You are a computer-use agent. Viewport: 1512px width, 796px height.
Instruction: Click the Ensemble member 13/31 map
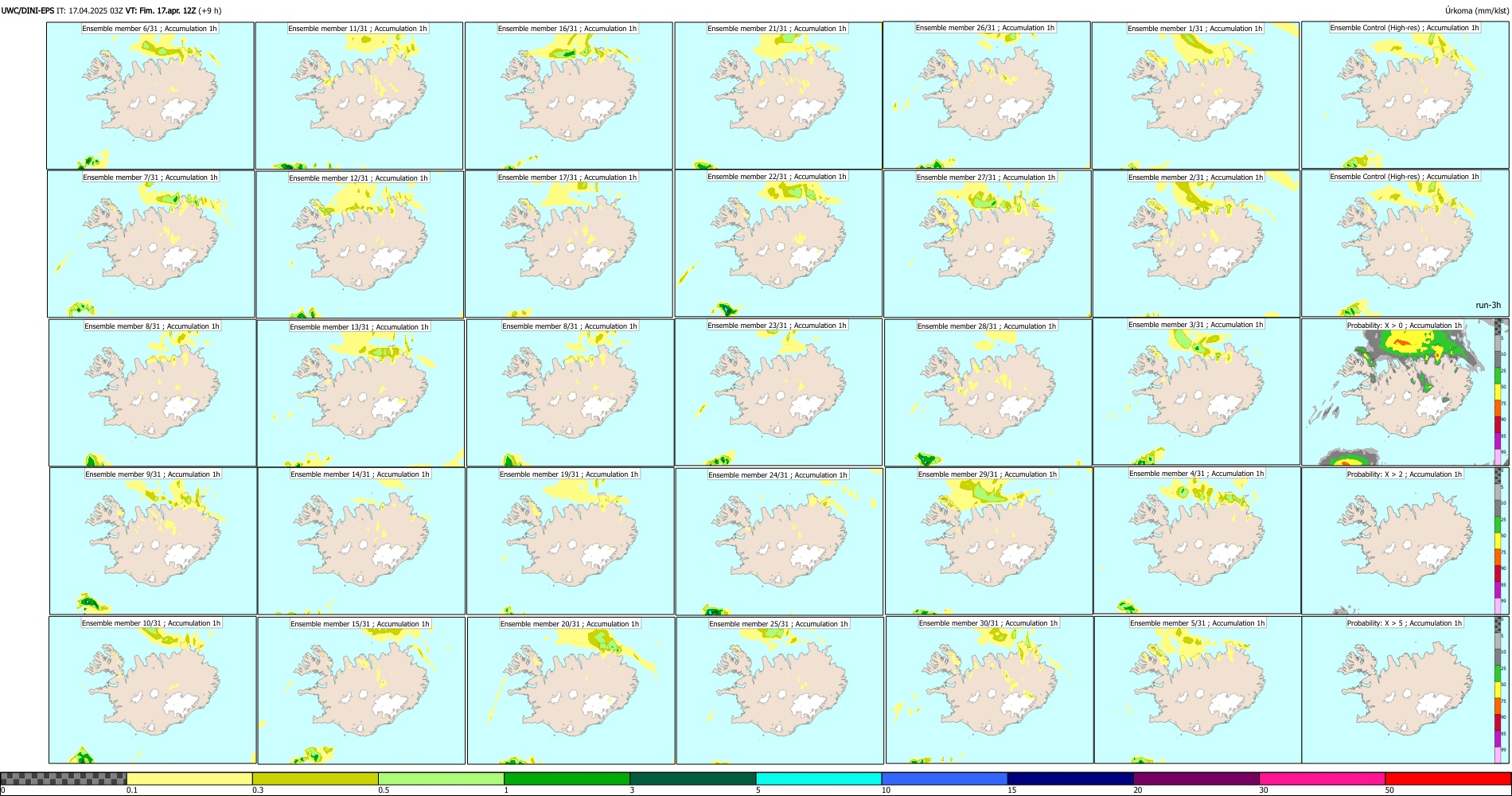(x=360, y=393)
